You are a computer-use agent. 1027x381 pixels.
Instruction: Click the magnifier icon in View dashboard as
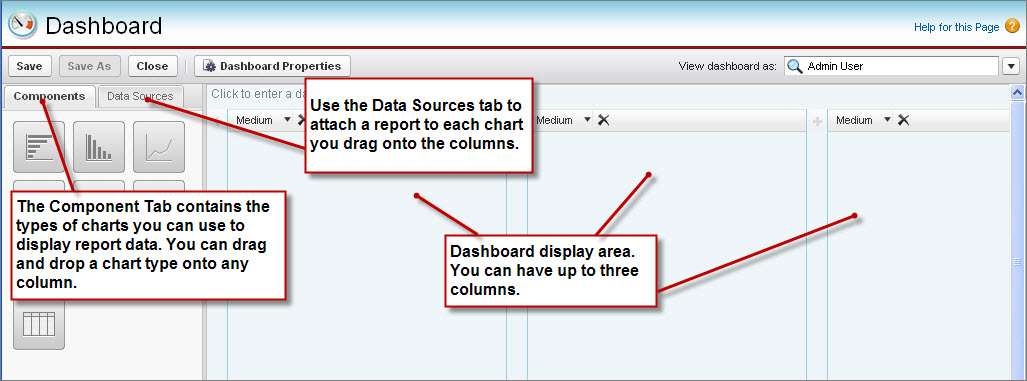click(794, 66)
